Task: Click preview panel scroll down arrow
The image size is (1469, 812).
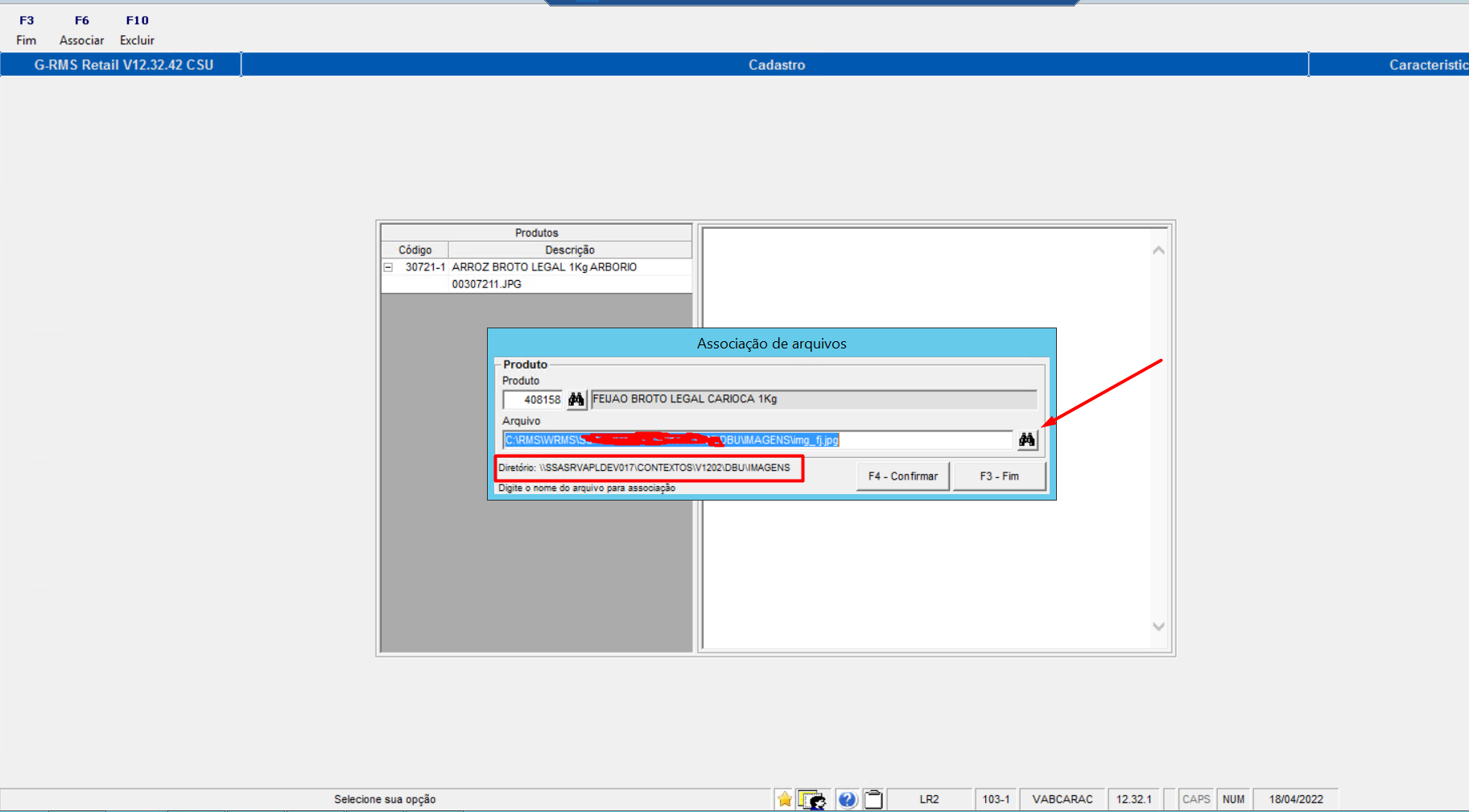Action: click(x=1158, y=626)
